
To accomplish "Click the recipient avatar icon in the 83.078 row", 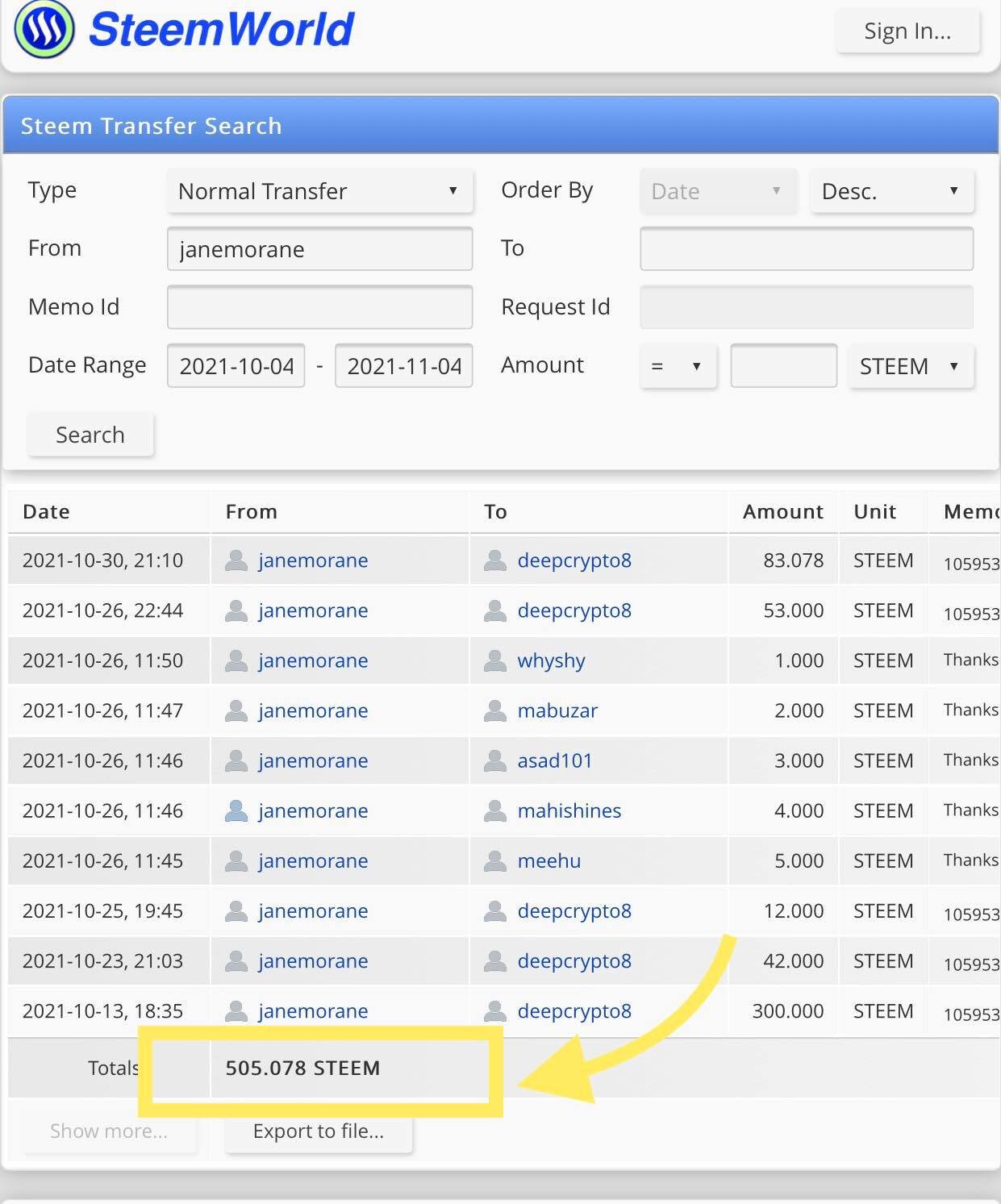I will click(494, 560).
